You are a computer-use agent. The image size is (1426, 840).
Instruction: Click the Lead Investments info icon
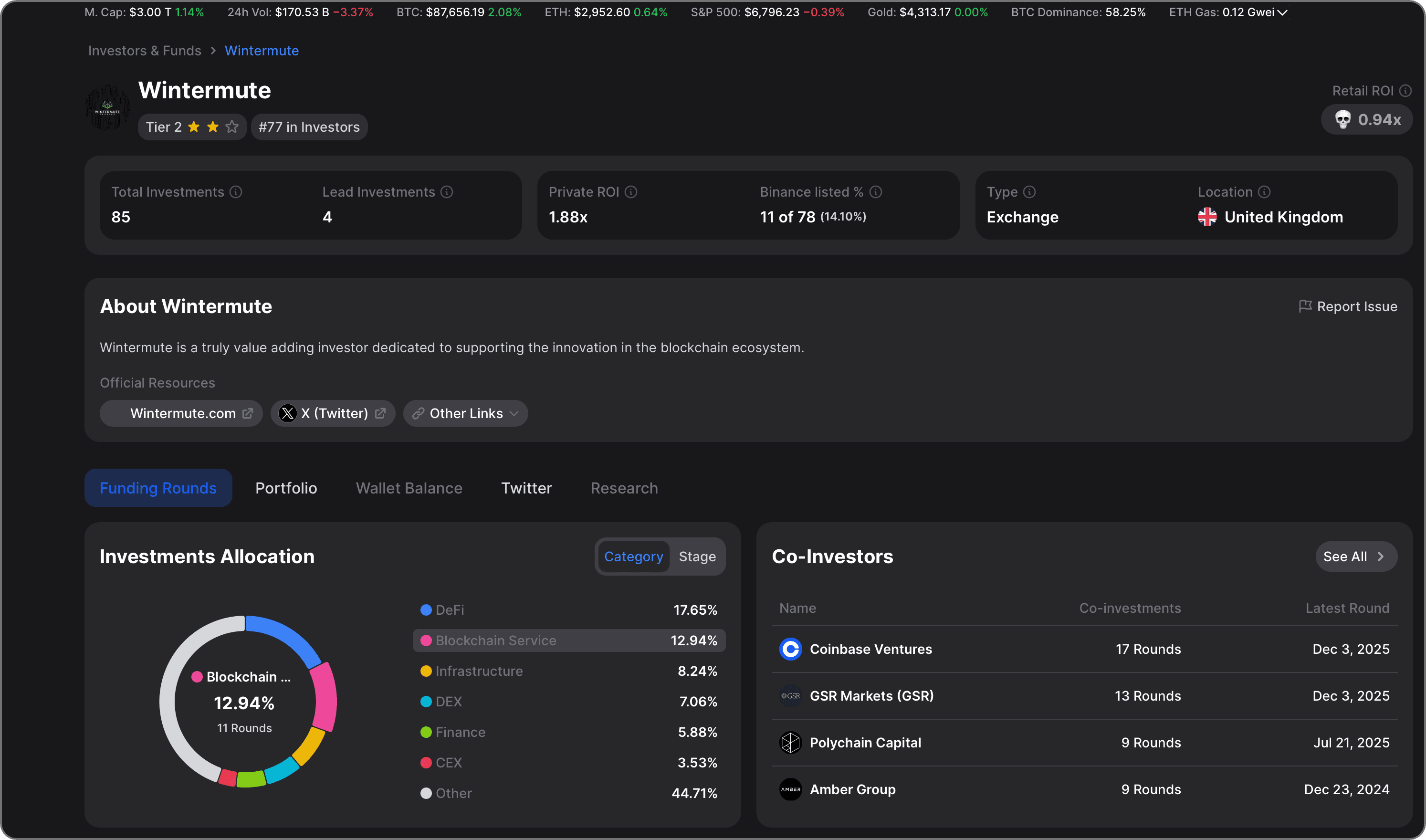coord(447,192)
